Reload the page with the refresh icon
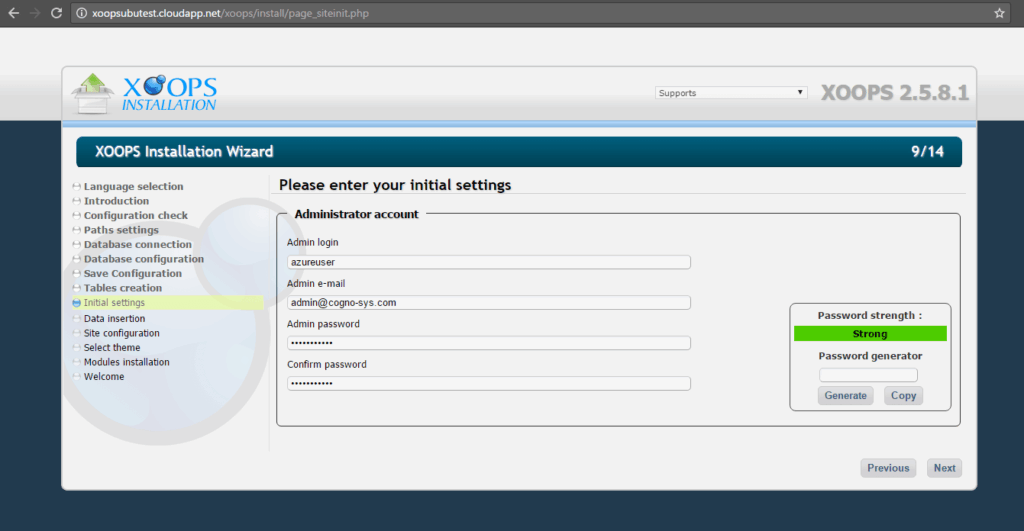The height and width of the screenshot is (531, 1024). point(57,13)
